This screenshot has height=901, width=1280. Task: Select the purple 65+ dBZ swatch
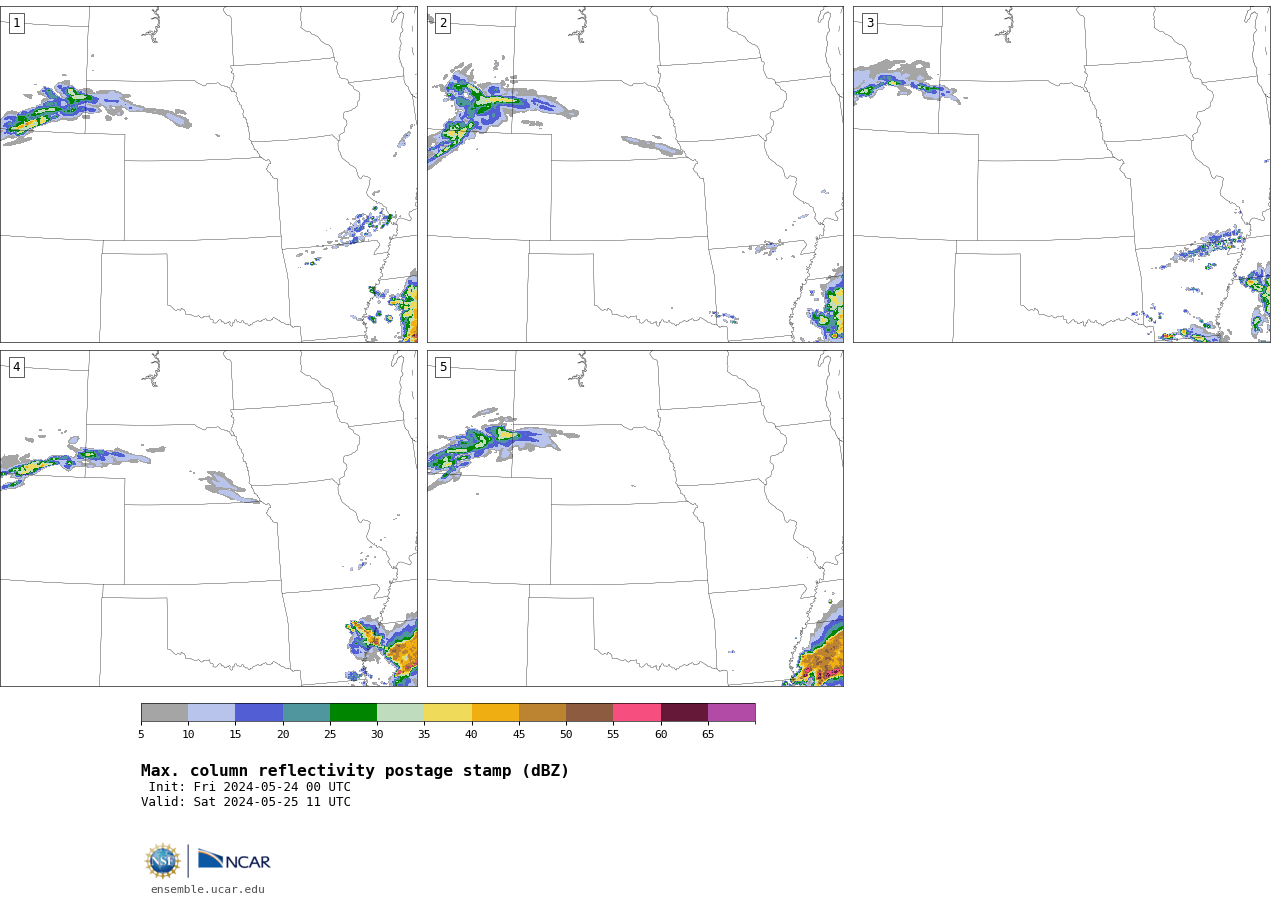731,712
